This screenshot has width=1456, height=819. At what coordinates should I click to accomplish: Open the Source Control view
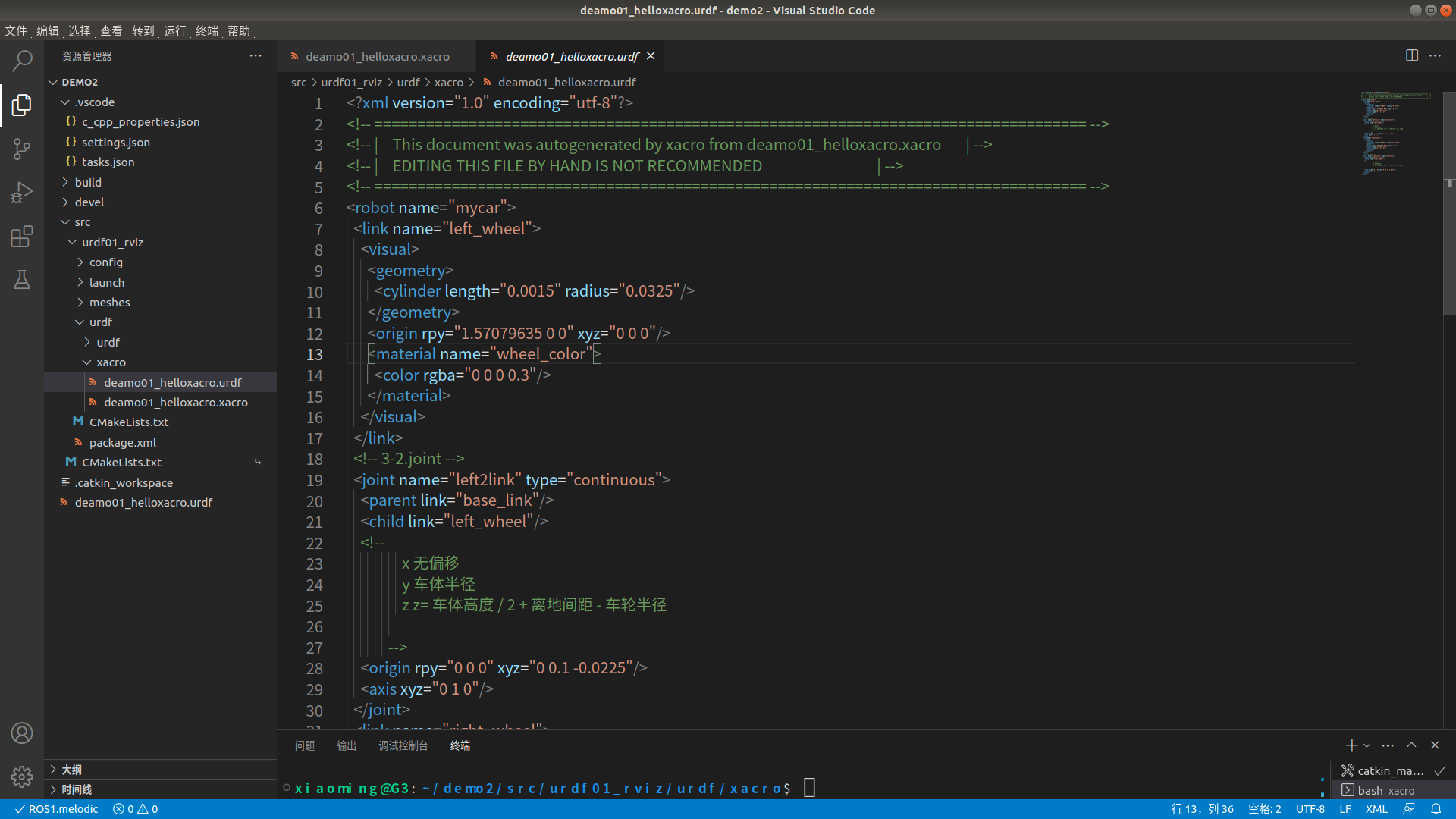[x=22, y=149]
